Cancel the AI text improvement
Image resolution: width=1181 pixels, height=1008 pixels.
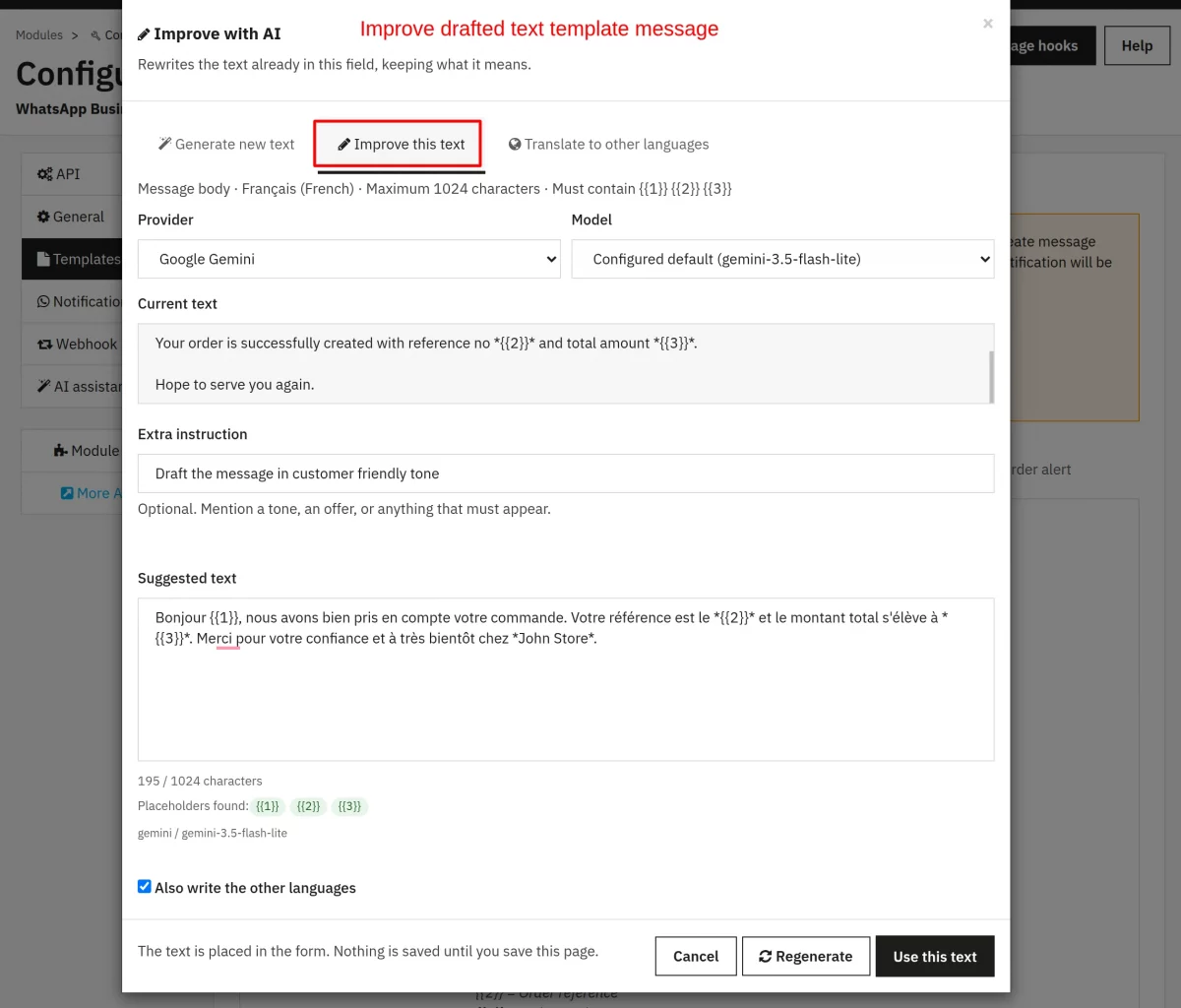click(696, 956)
